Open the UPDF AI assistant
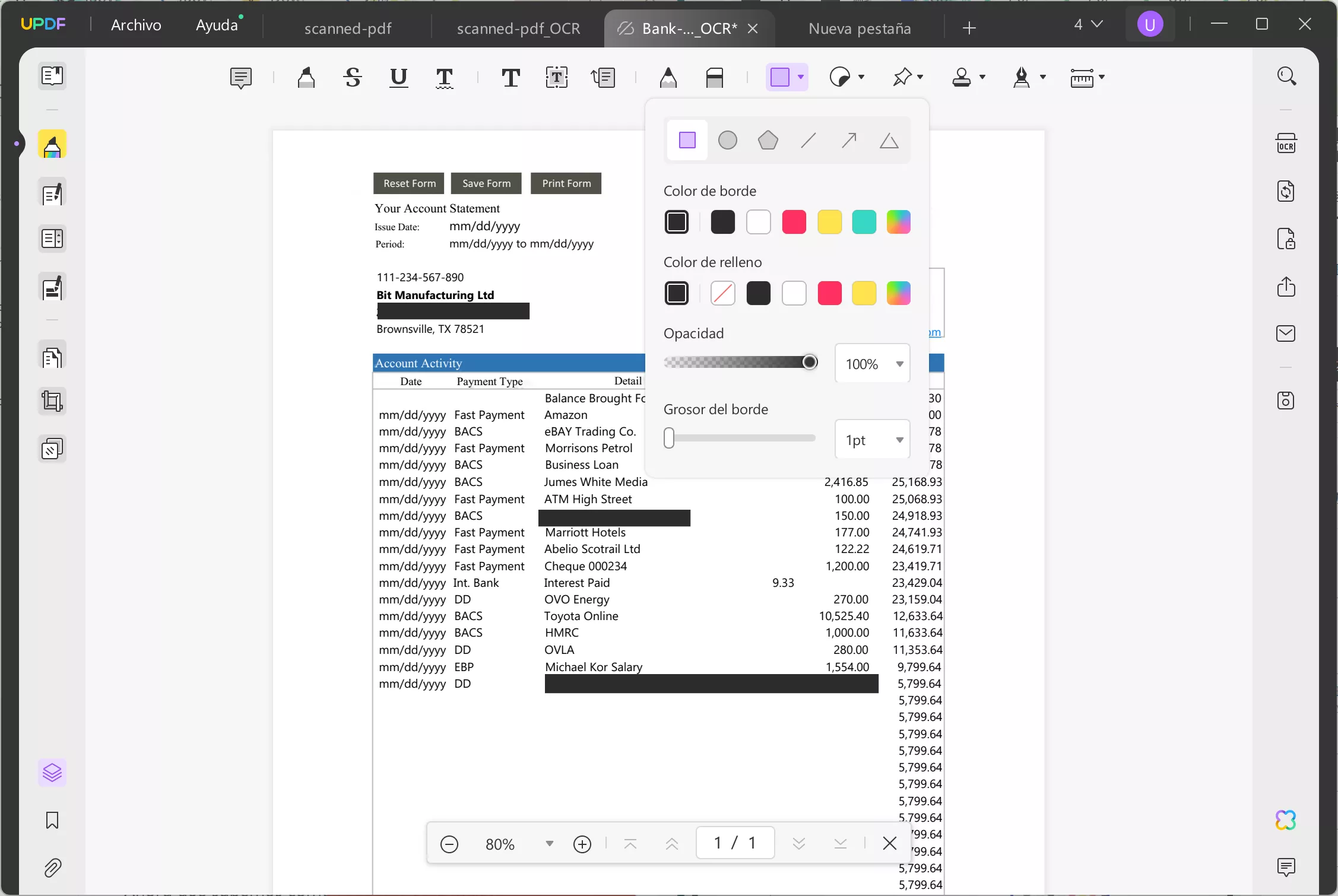This screenshot has height=896, width=1338. tap(1286, 820)
